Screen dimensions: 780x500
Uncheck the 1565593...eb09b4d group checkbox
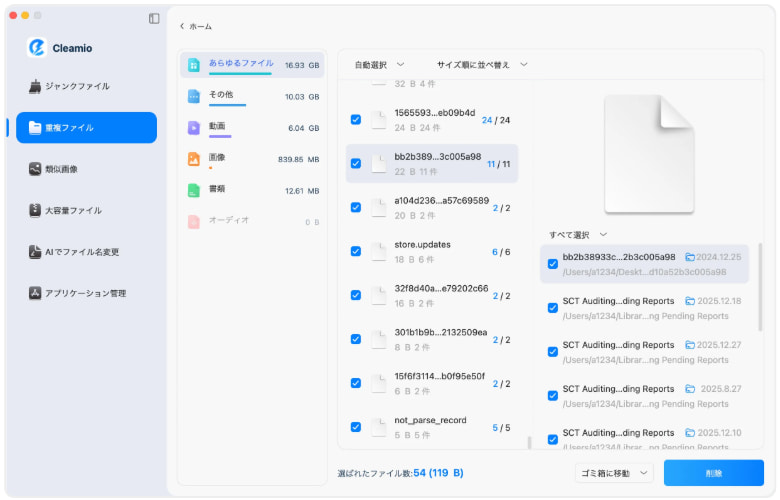tap(356, 120)
